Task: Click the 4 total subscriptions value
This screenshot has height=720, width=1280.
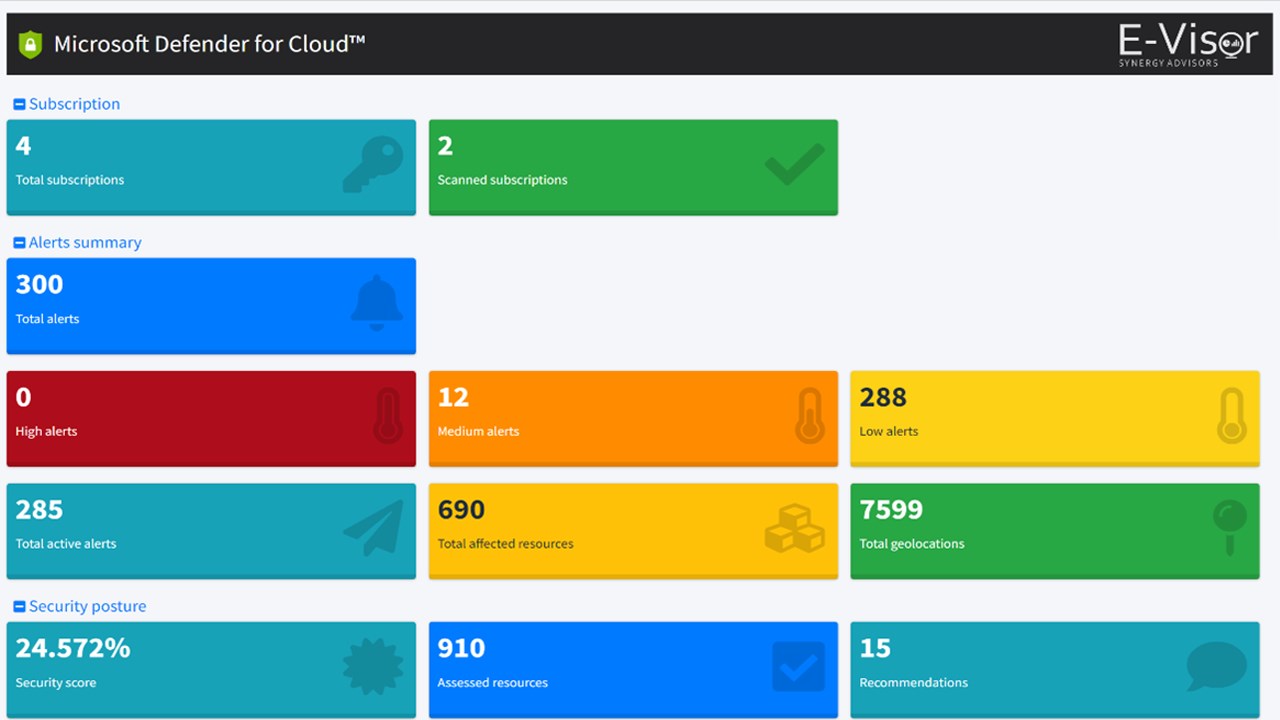Action: point(23,146)
